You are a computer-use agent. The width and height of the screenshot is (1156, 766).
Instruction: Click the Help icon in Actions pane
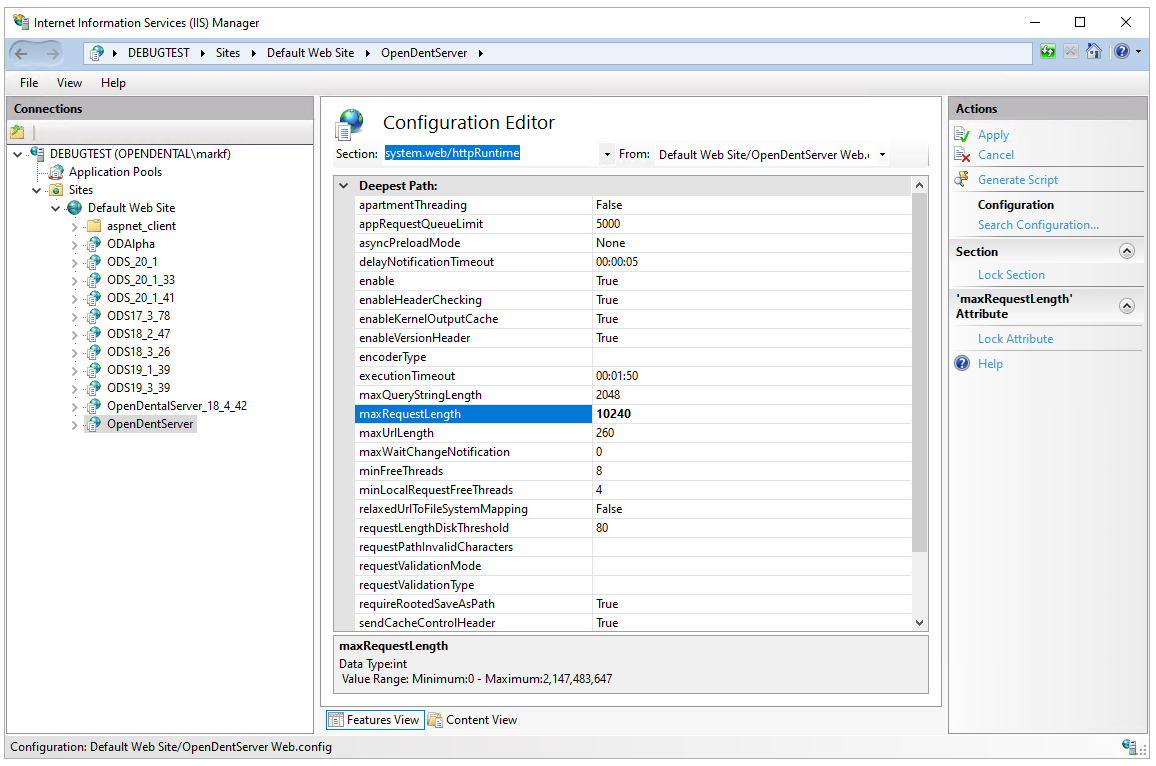pyautogui.click(x=962, y=363)
